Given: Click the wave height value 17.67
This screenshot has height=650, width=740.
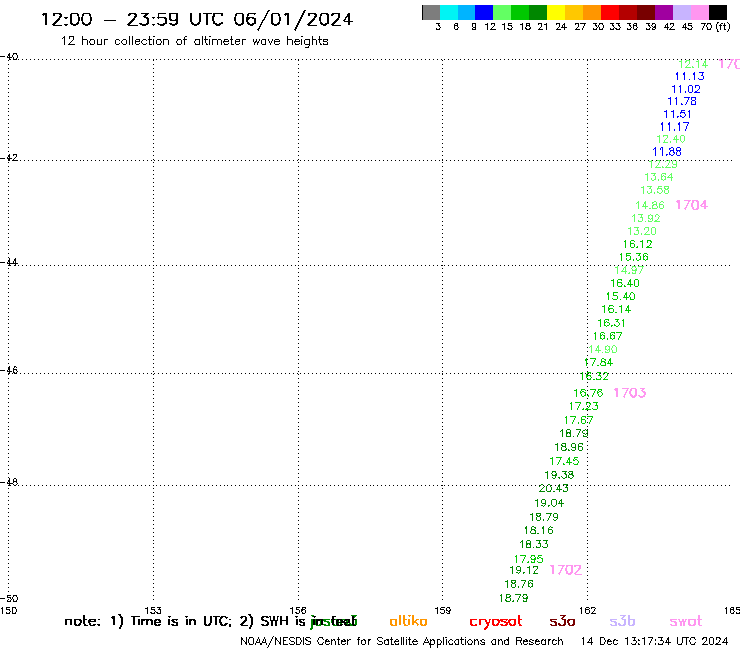Looking at the screenshot, I should 579,420.
